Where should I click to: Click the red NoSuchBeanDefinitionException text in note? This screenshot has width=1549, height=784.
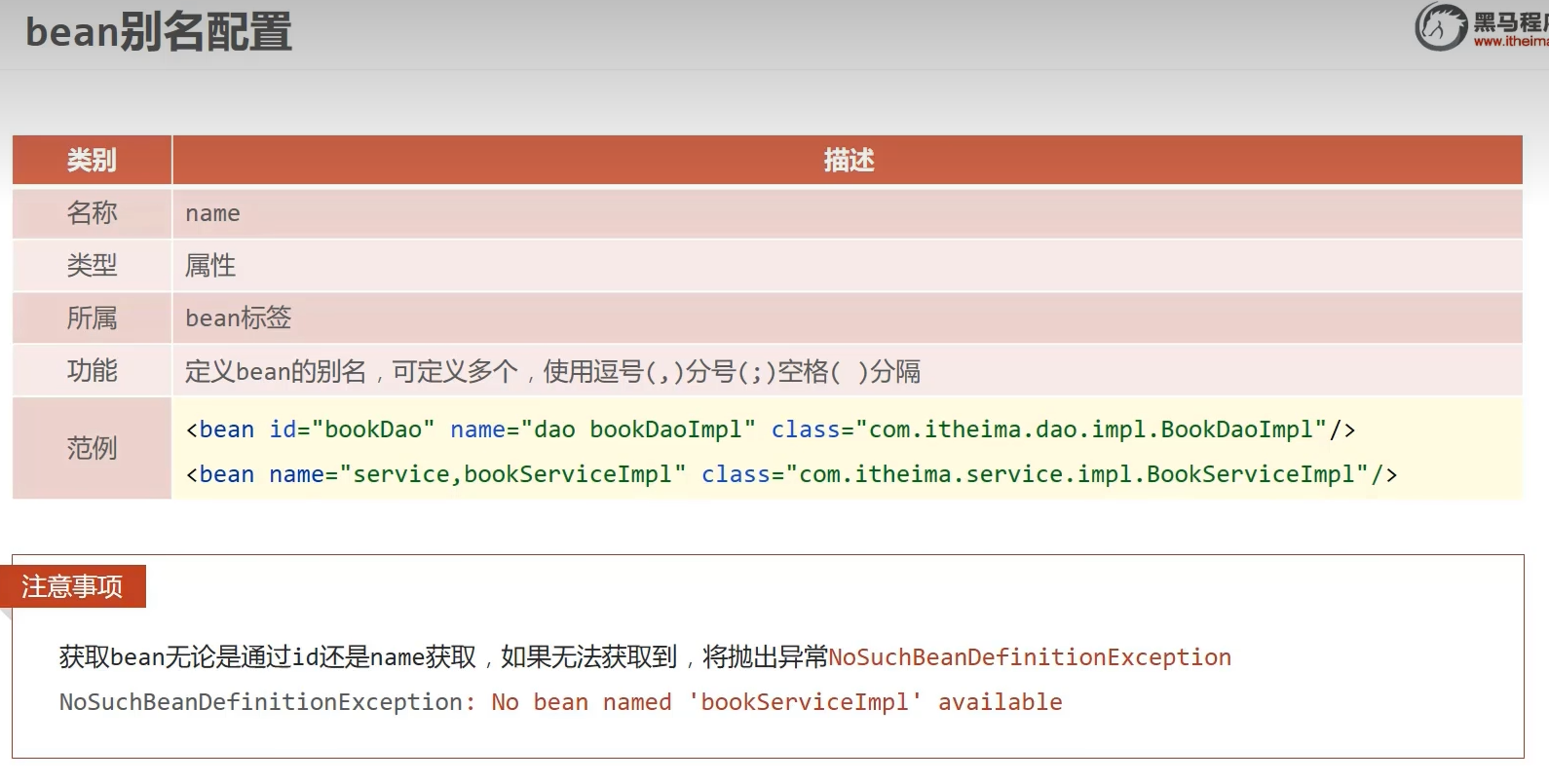(1030, 657)
